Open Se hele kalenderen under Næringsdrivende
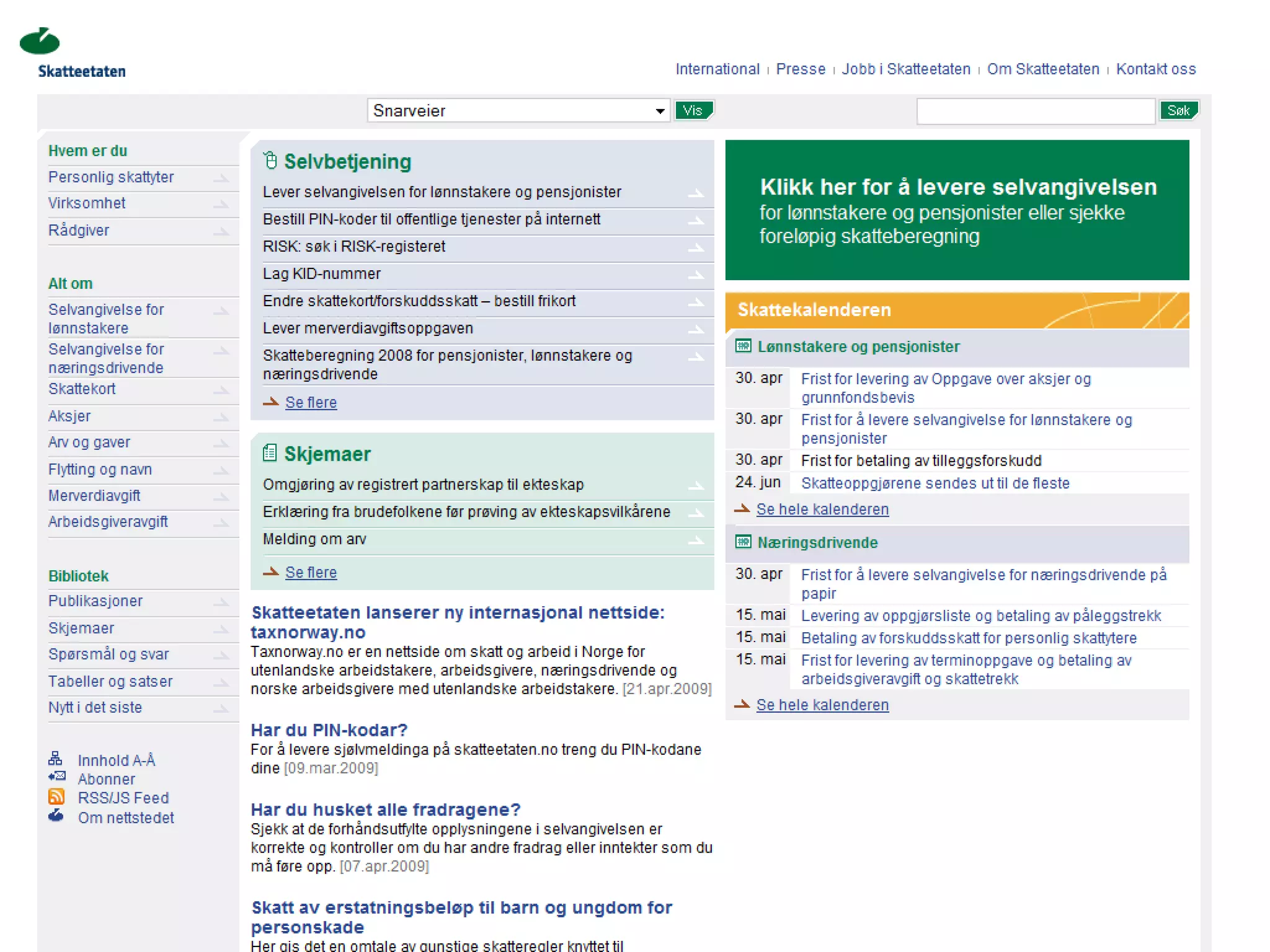1270x952 pixels. coord(822,705)
